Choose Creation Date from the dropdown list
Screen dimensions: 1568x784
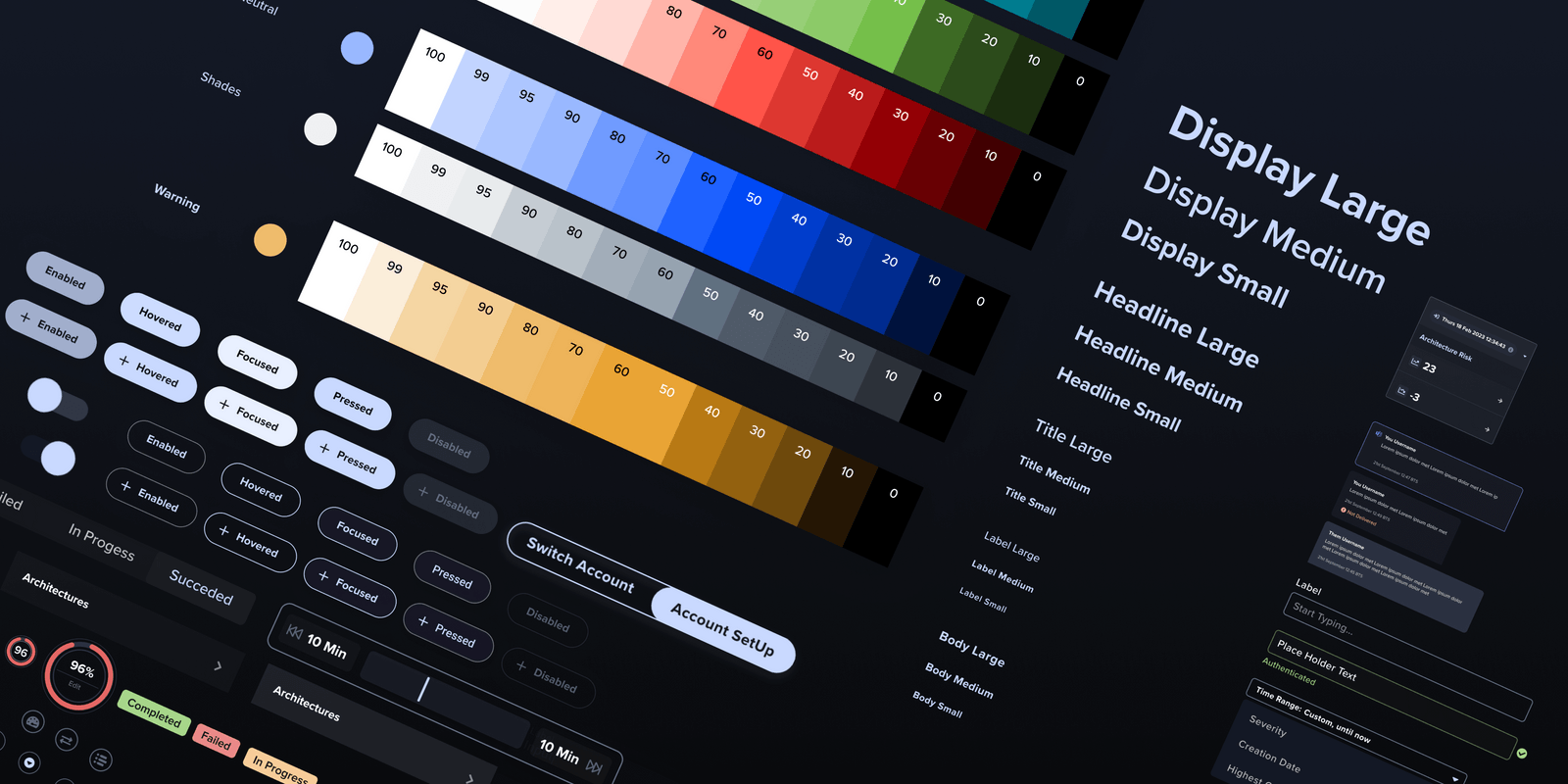pyautogui.click(x=1269, y=757)
